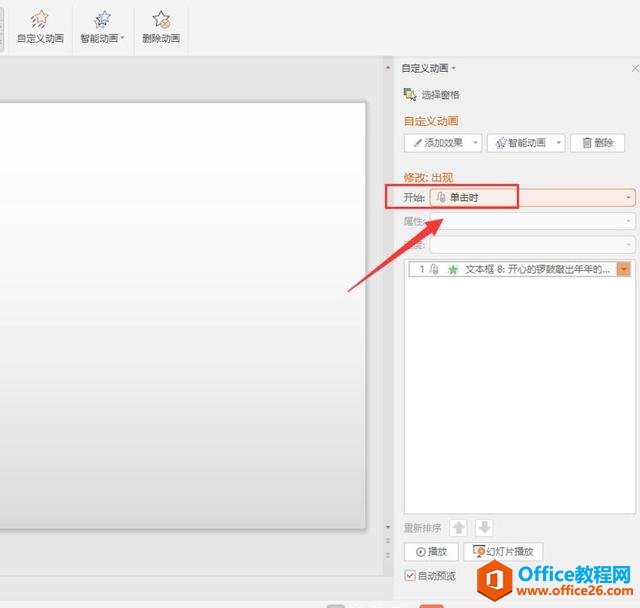Move animation down with 重新排序 arrow
This screenshot has width=640, height=608.
tap(484, 528)
